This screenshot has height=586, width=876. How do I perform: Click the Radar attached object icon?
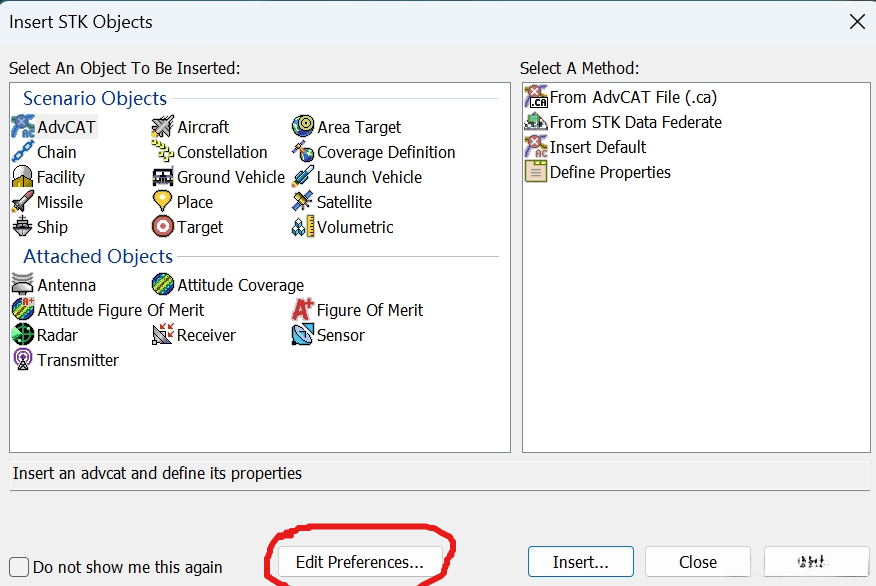(23, 335)
